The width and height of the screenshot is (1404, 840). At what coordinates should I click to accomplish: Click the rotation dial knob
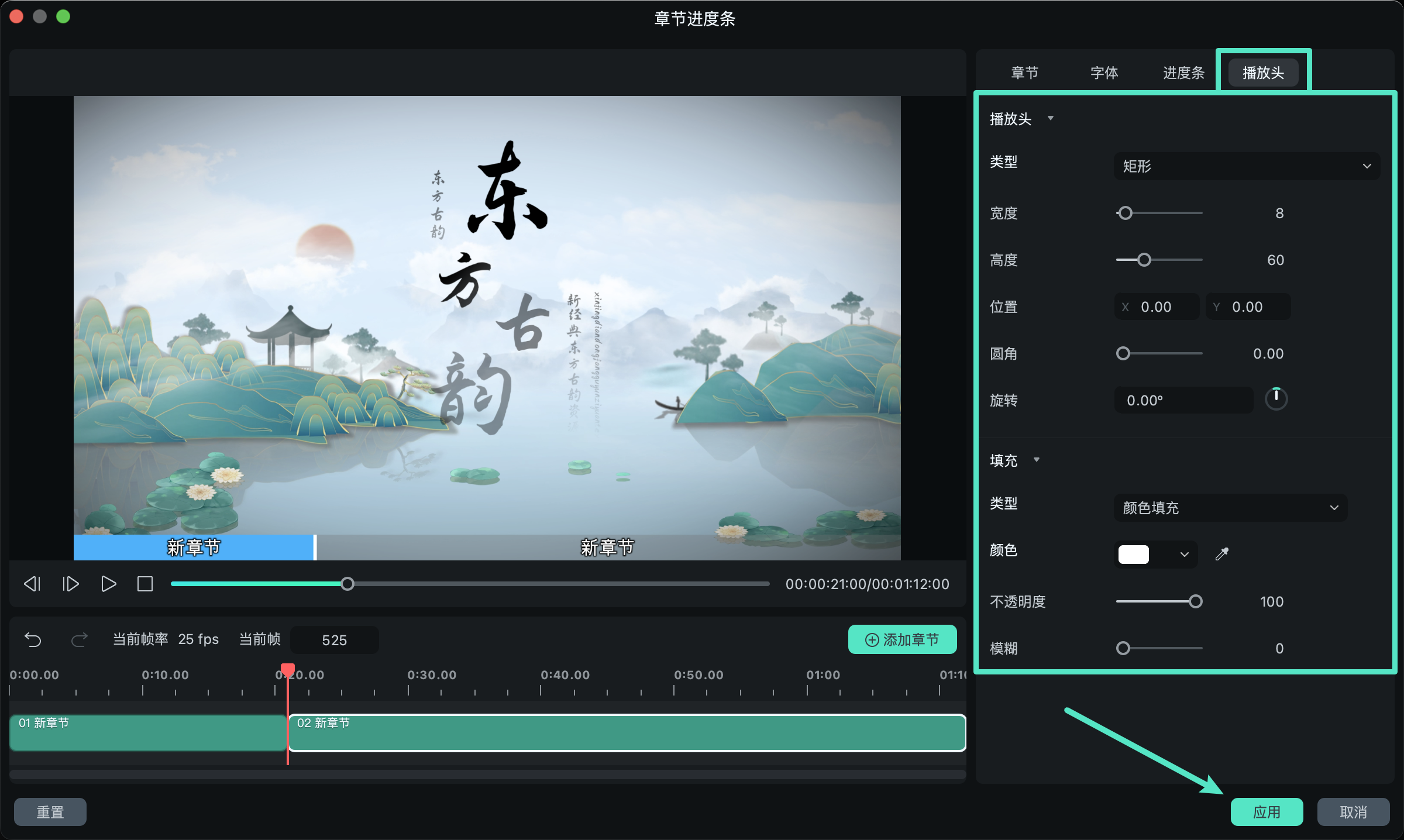[1276, 400]
